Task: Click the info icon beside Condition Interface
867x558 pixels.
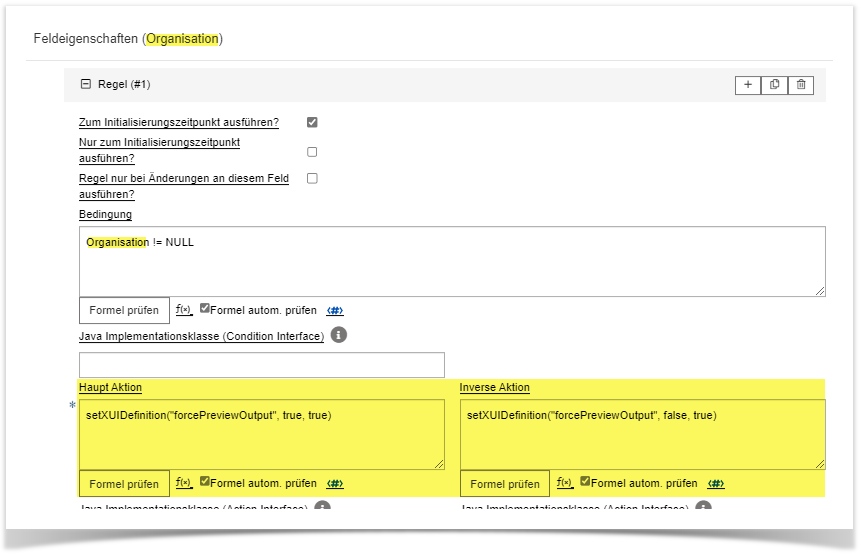Action: 338,336
